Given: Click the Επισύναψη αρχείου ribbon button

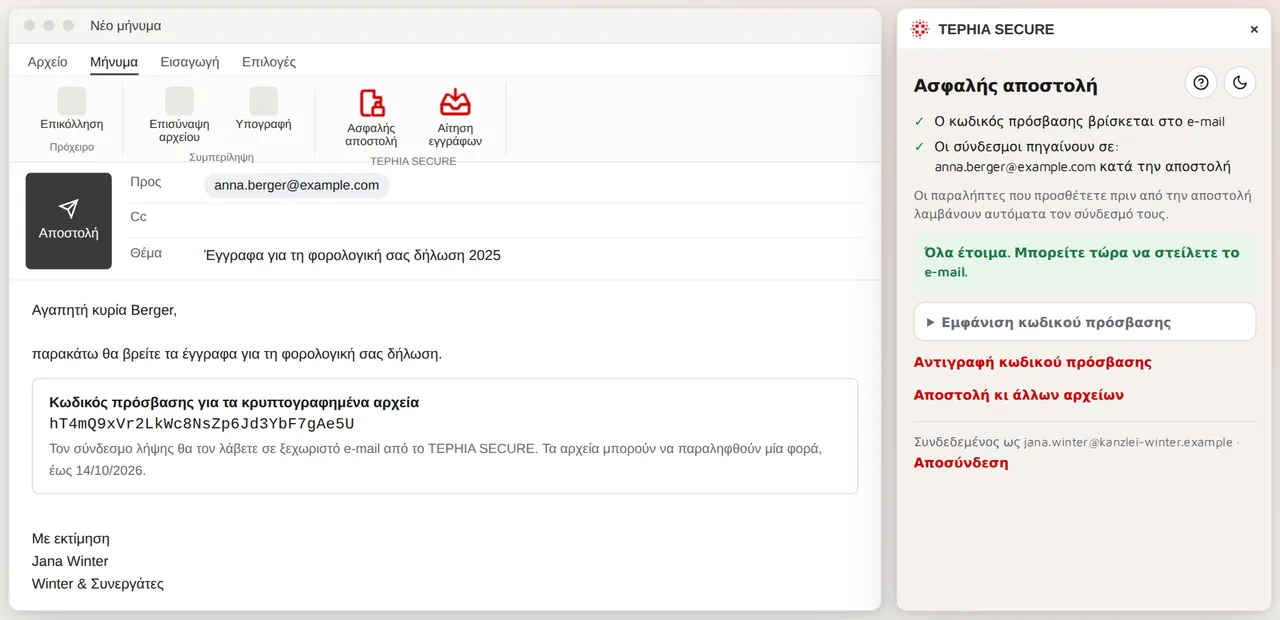Looking at the screenshot, I should click(179, 116).
